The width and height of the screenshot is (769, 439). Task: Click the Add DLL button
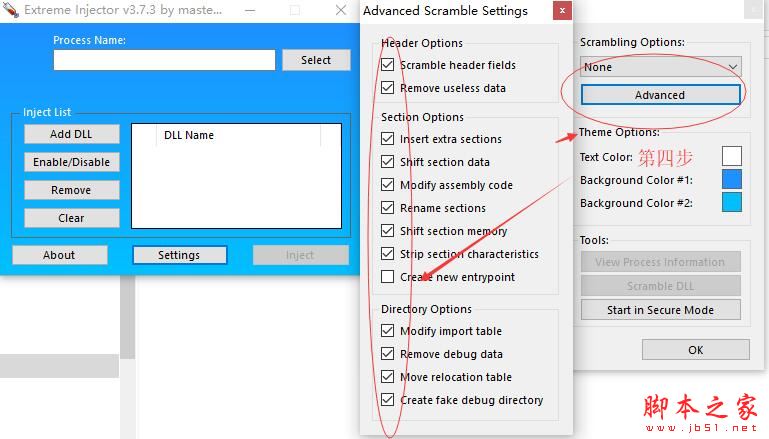pyautogui.click(x=72, y=134)
